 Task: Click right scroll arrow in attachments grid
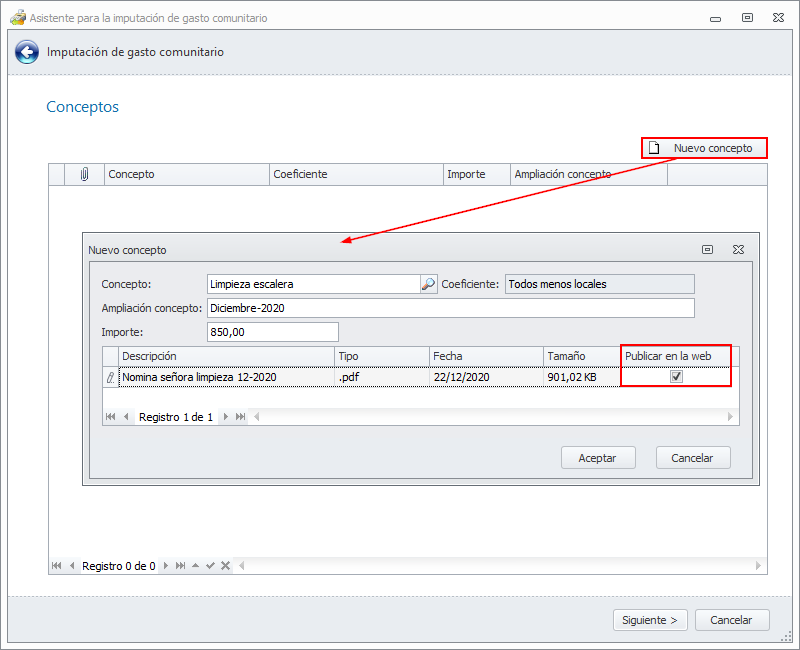[x=731, y=417]
